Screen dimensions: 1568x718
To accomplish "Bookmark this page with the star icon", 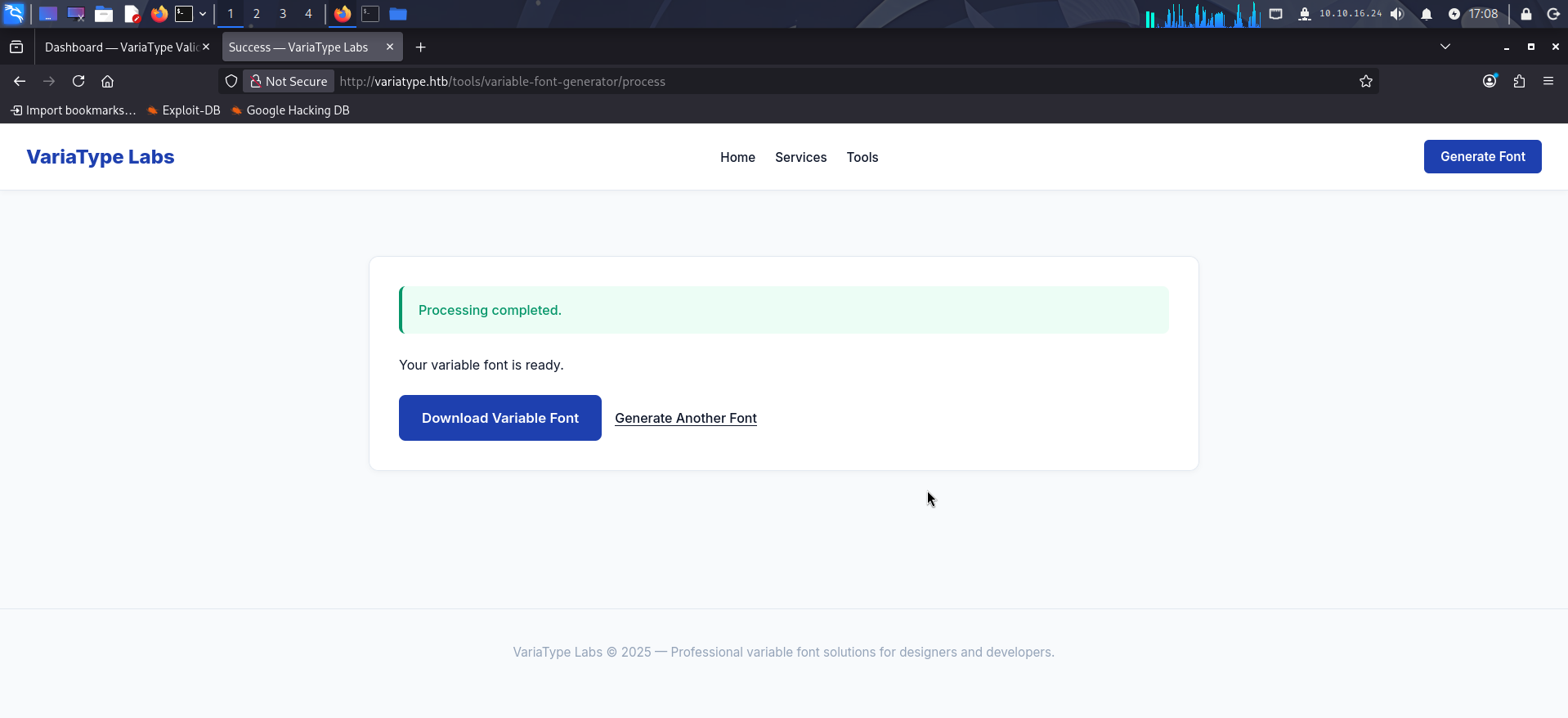I will (x=1365, y=81).
